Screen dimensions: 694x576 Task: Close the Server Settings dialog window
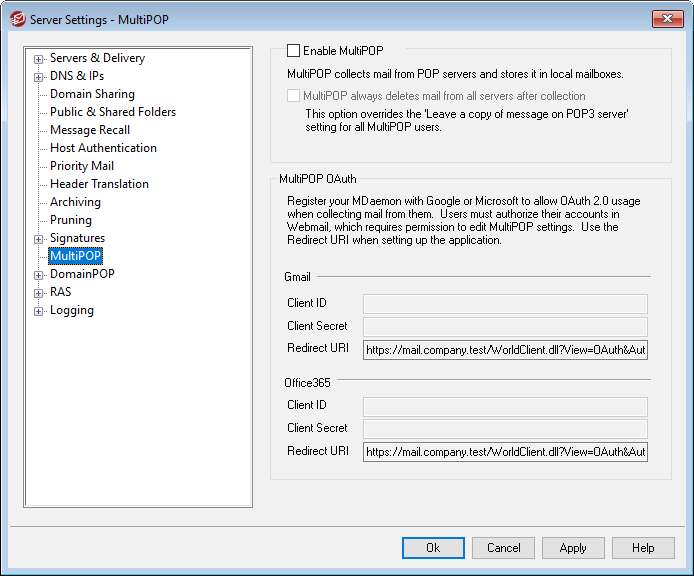[x=666, y=19]
